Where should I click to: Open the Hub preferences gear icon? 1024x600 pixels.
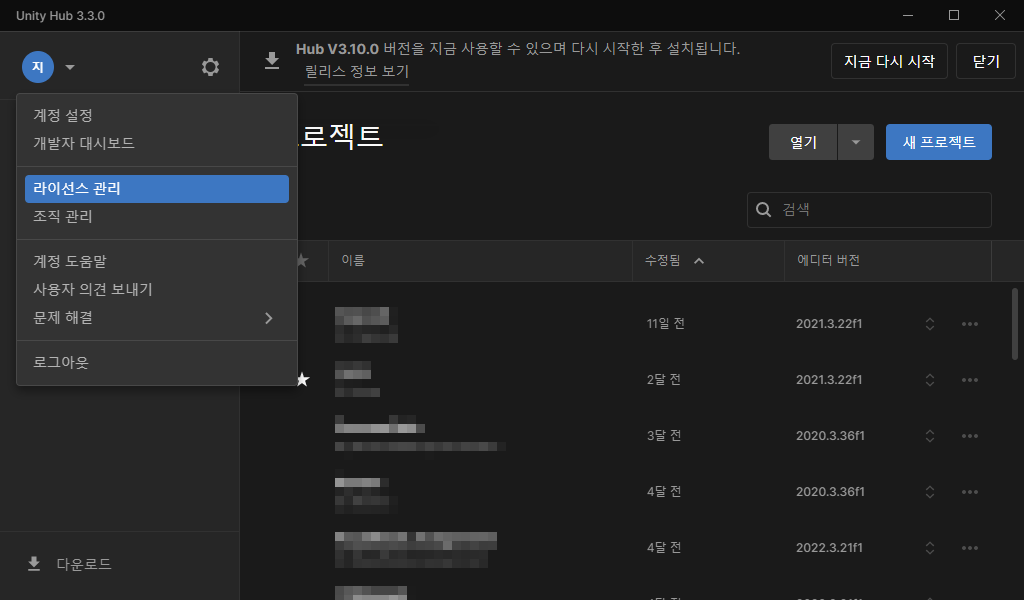pos(210,67)
